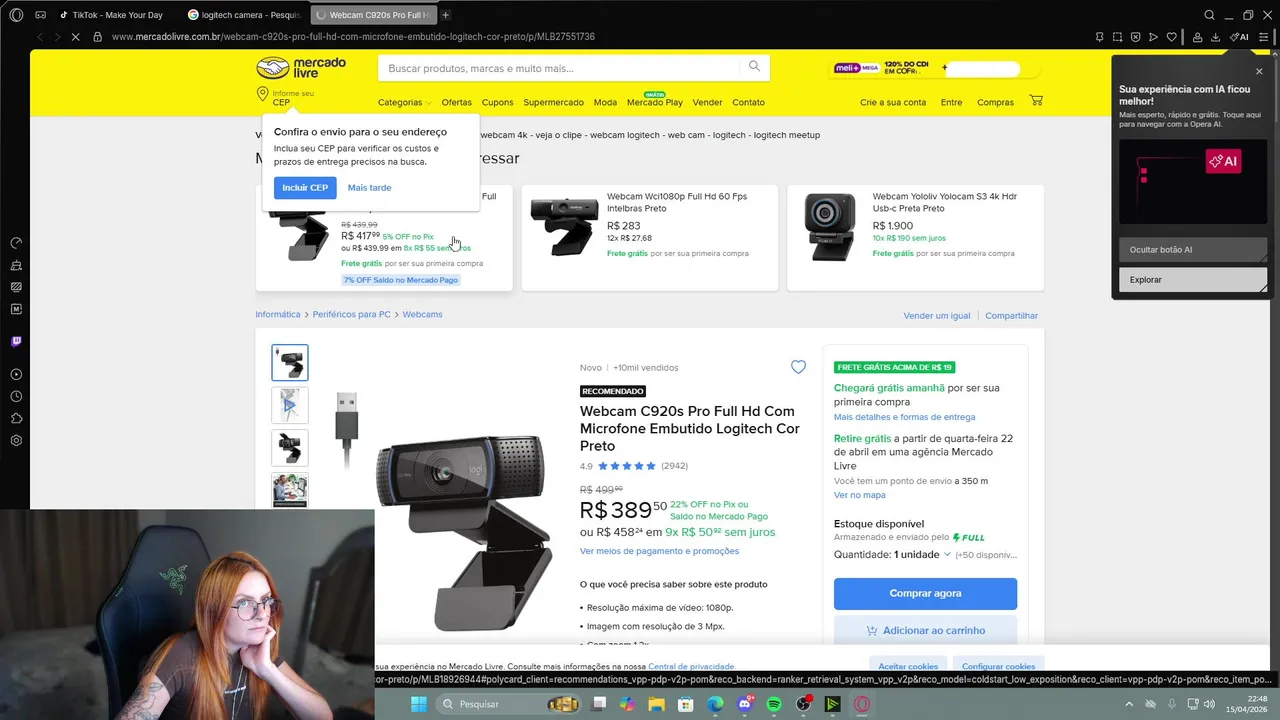Click the Explorar button in AI popup
The image size is (1280, 720).
pyautogui.click(x=1193, y=279)
